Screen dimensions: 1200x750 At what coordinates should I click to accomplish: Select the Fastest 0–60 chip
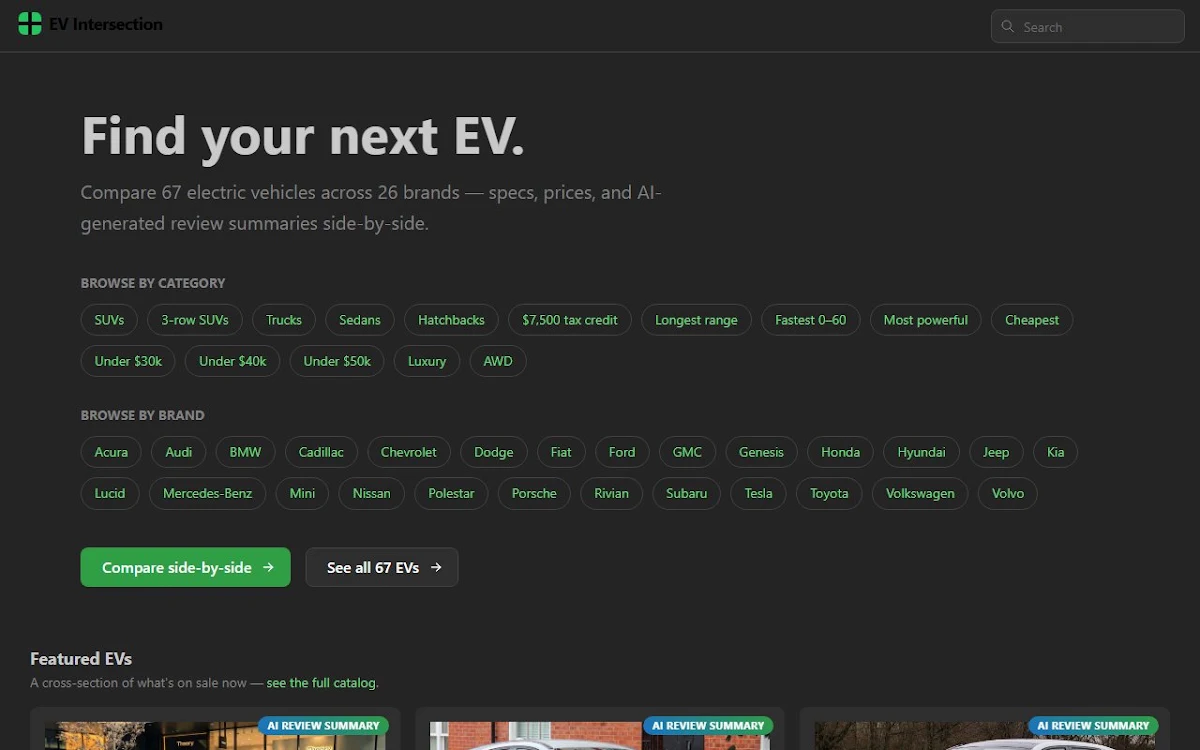click(x=810, y=320)
